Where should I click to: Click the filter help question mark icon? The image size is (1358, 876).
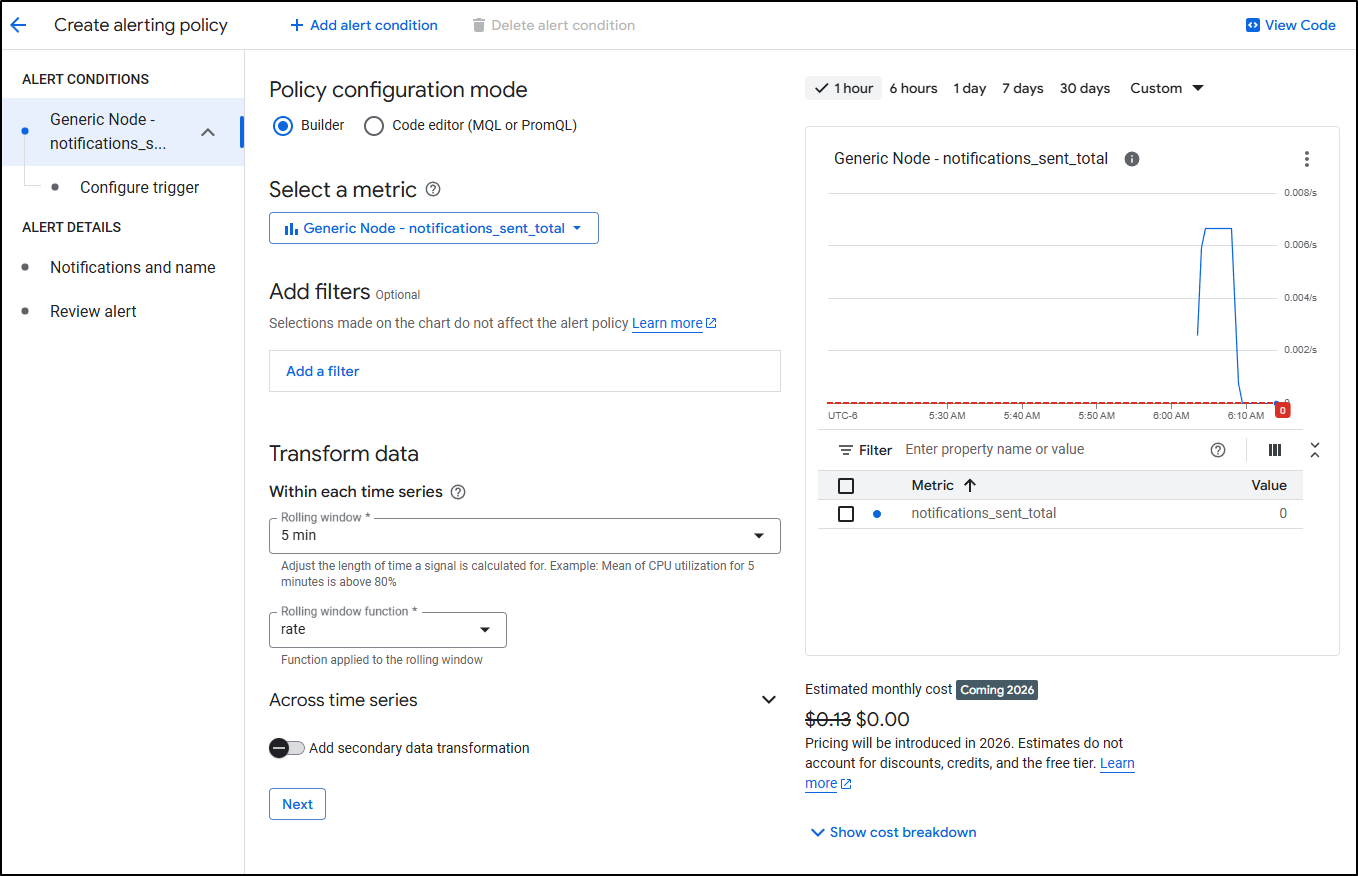click(x=1217, y=450)
